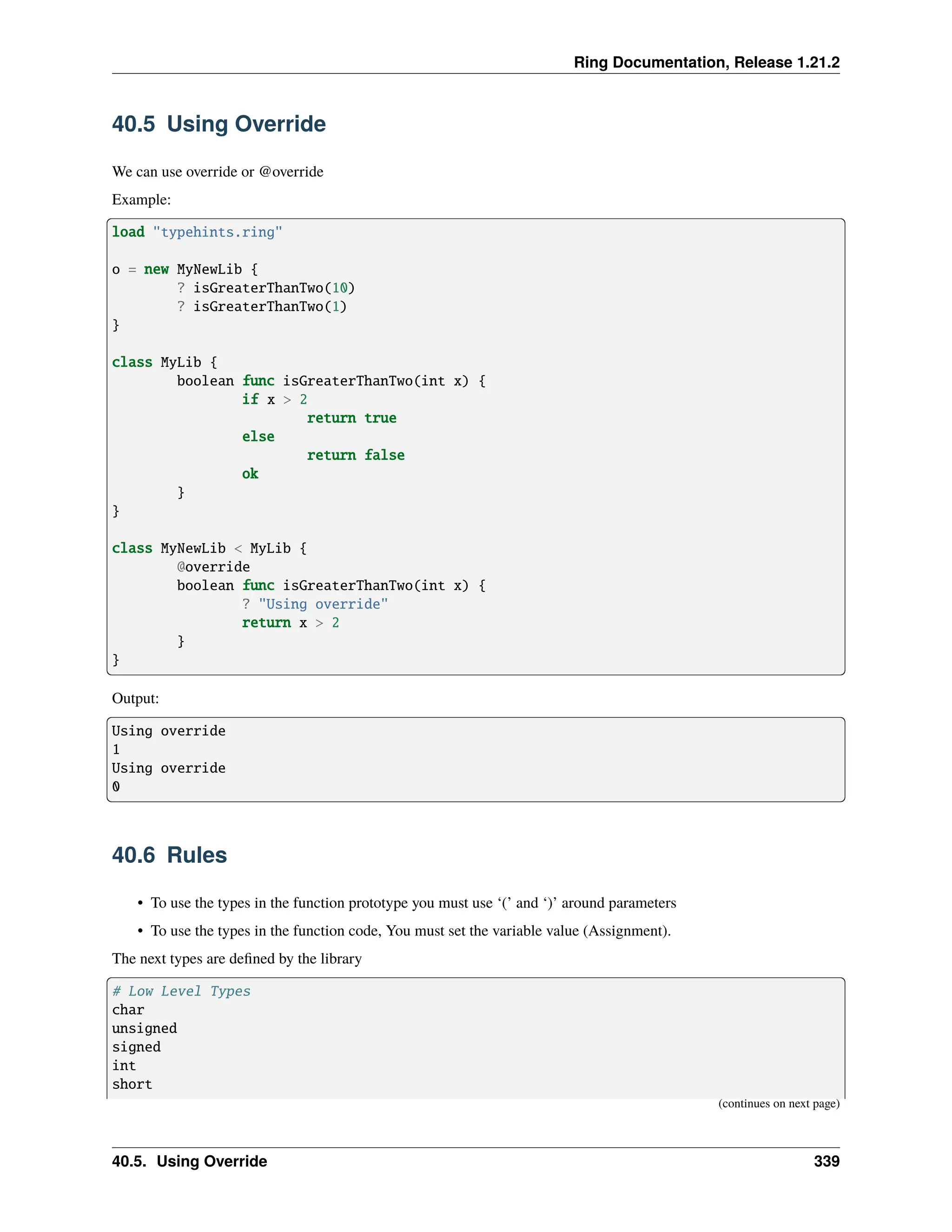Click the "? isGreaterThanTwo(10)" code line
Viewport: 952px width, 1232px height.
coord(265,288)
